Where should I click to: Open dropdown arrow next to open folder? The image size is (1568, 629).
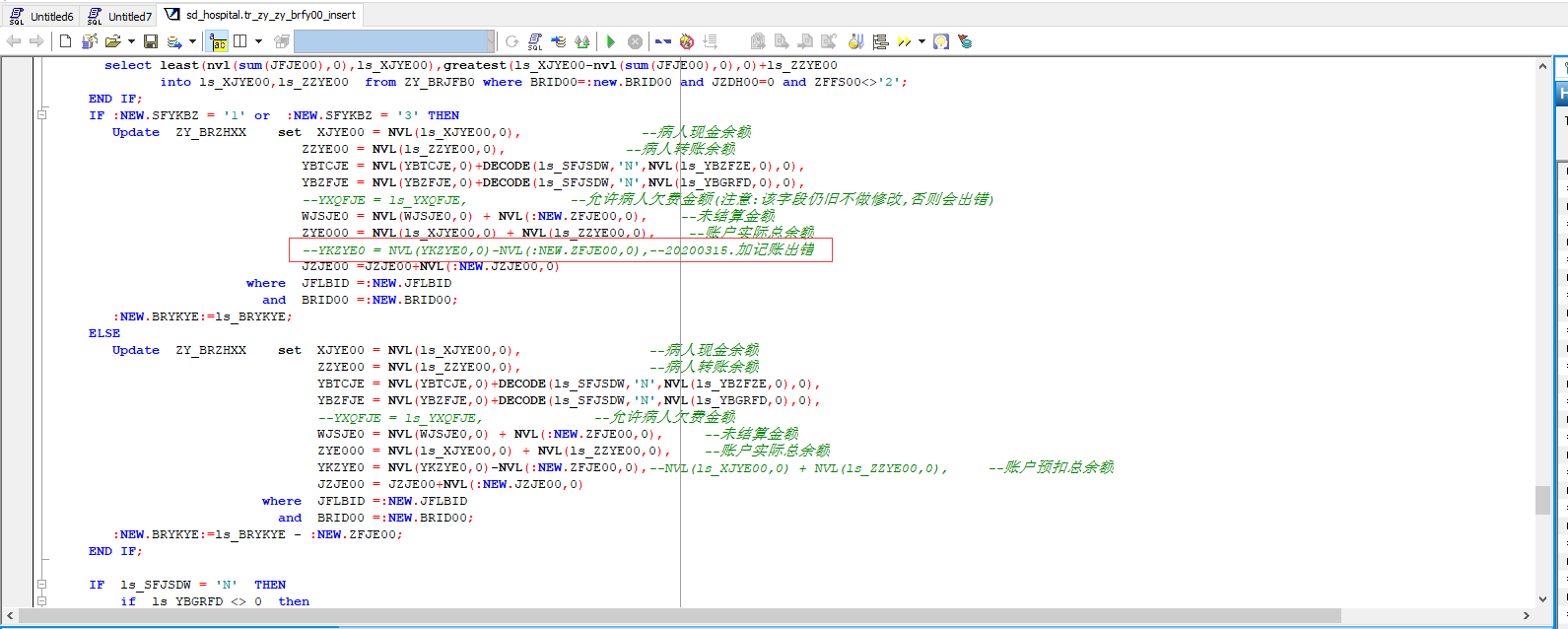coord(131,41)
